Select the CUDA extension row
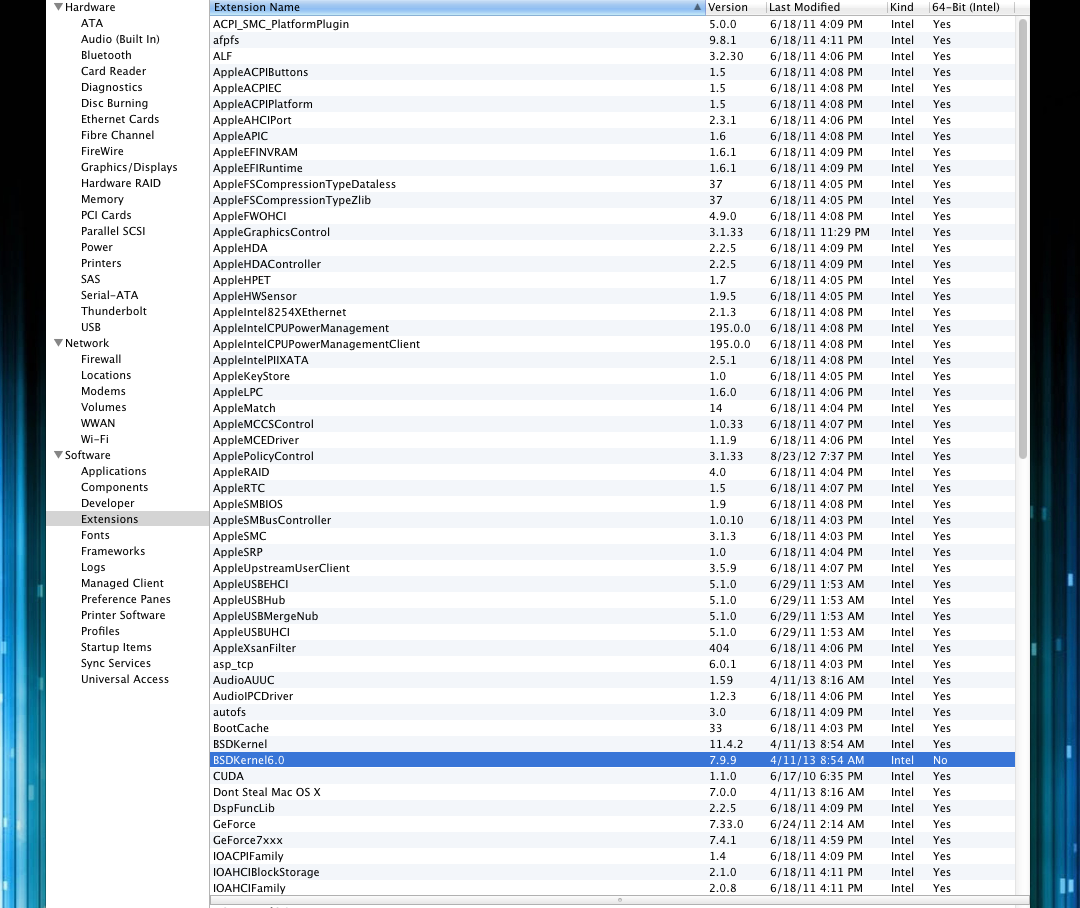Image resolution: width=1080 pixels, height=908 pixels. tap(612, 776)
